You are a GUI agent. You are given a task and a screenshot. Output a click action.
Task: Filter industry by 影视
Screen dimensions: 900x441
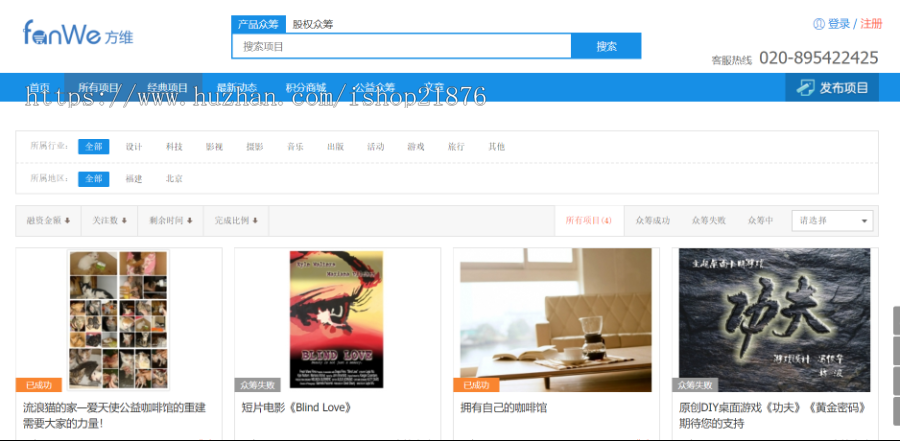(x=214, y=146)
